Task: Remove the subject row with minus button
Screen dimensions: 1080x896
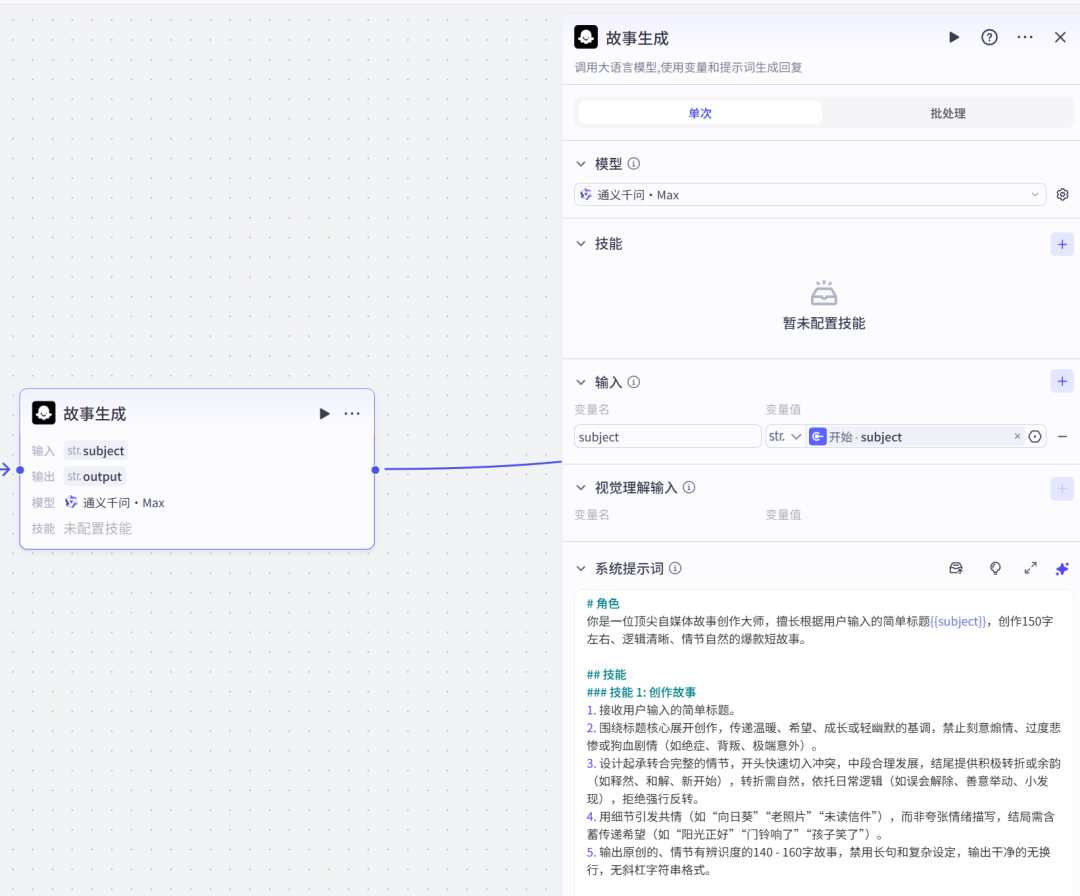Action: 1062,436
